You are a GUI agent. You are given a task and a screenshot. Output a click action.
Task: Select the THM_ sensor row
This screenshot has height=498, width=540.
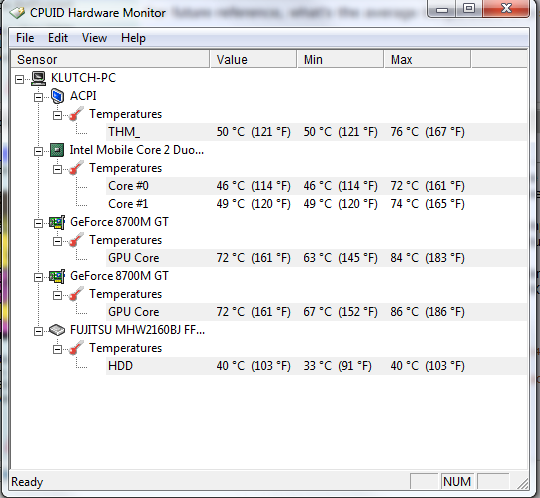coord(316,132)
